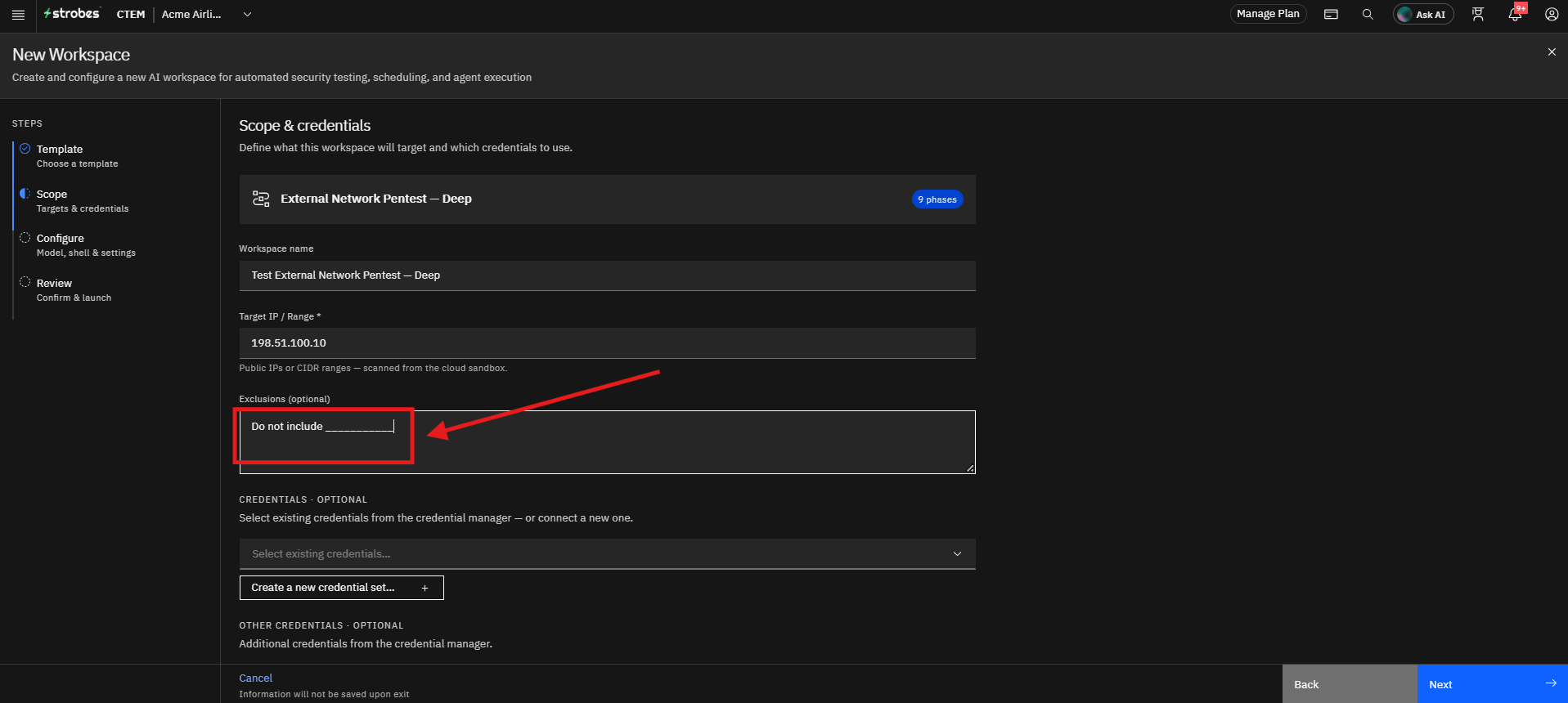Click the Strobes logo
1568x703 pixels.
pos(72,14)
